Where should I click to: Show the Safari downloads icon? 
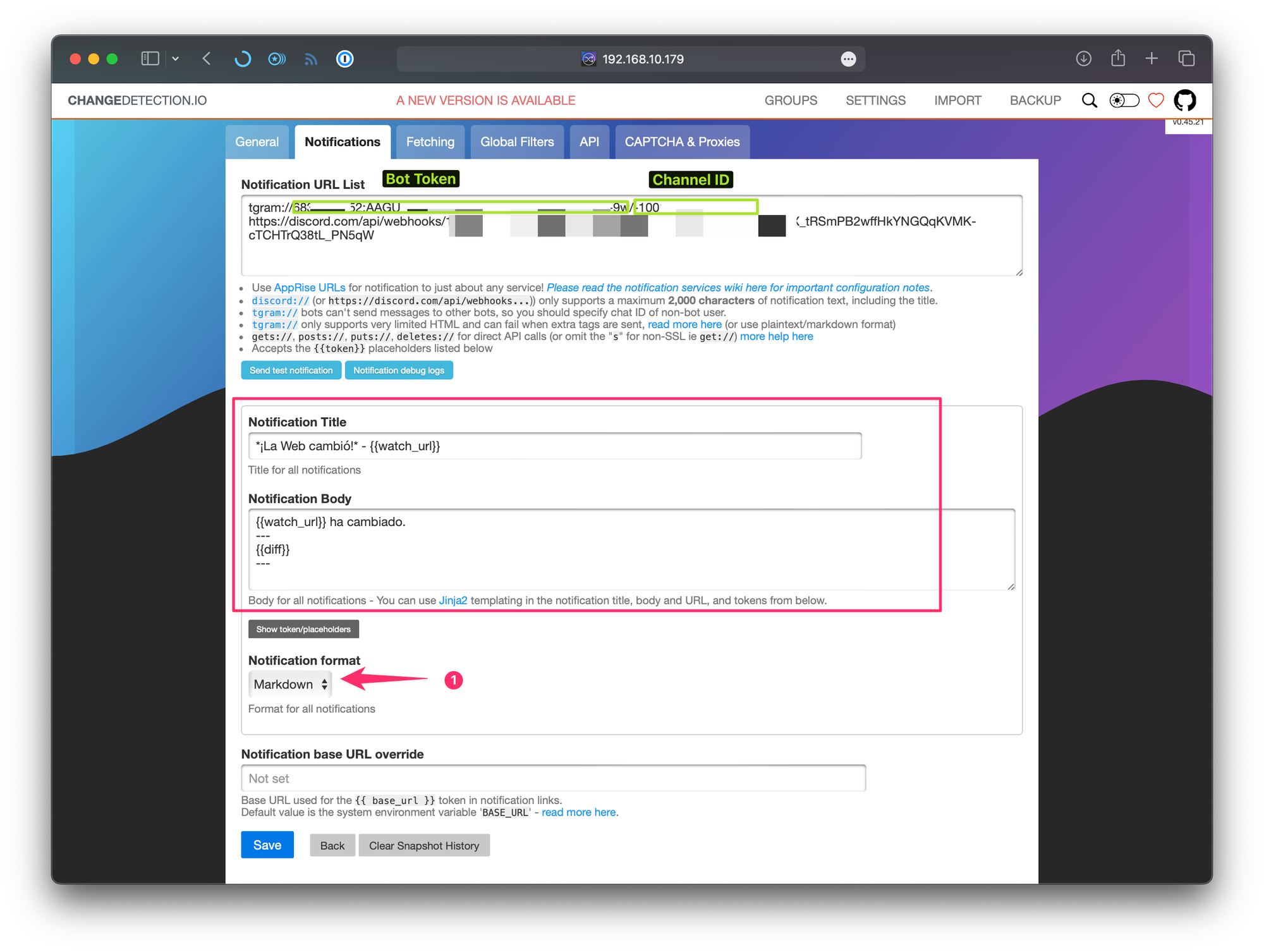click(1083, 59)
